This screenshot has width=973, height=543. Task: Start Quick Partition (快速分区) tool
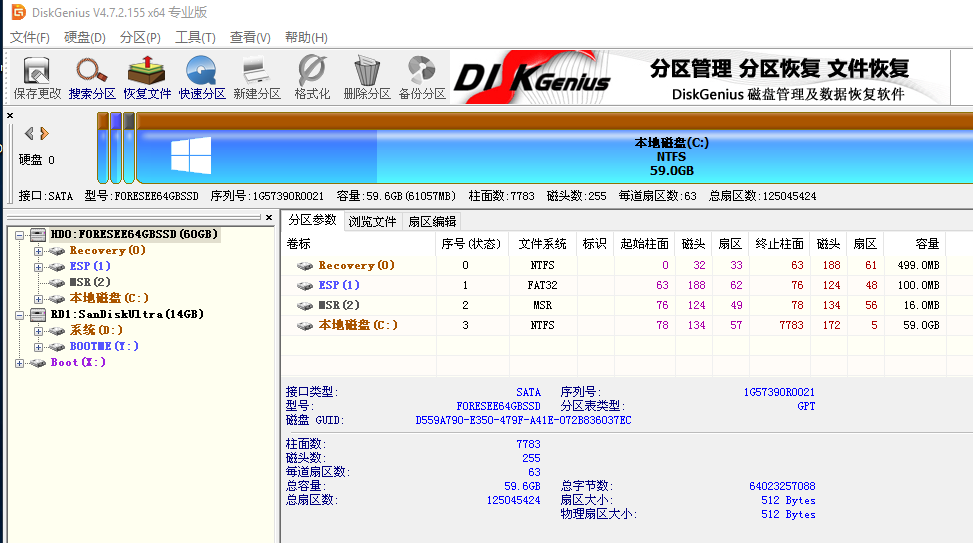202,78
